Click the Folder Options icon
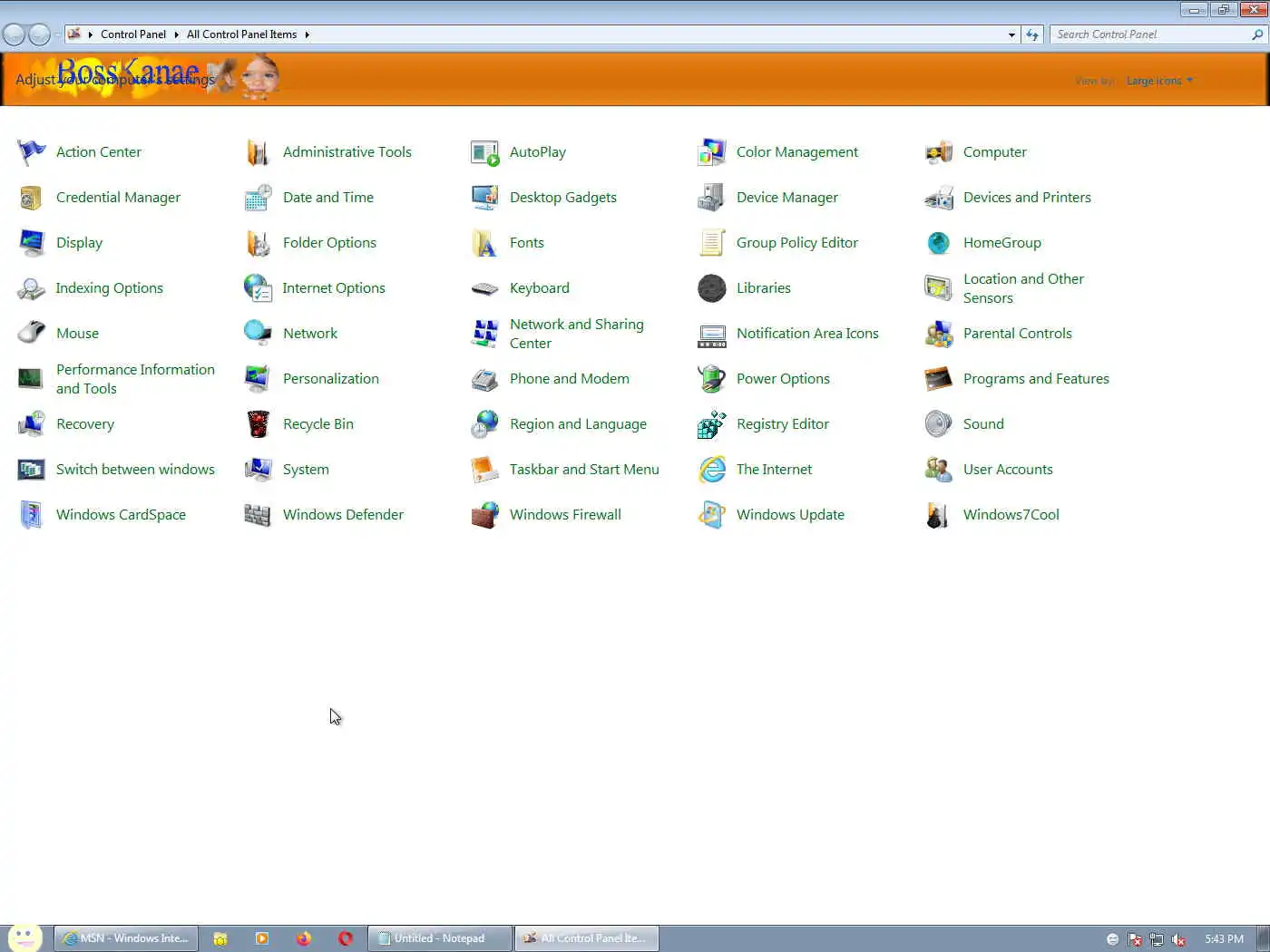 click(x=258, y=243)
